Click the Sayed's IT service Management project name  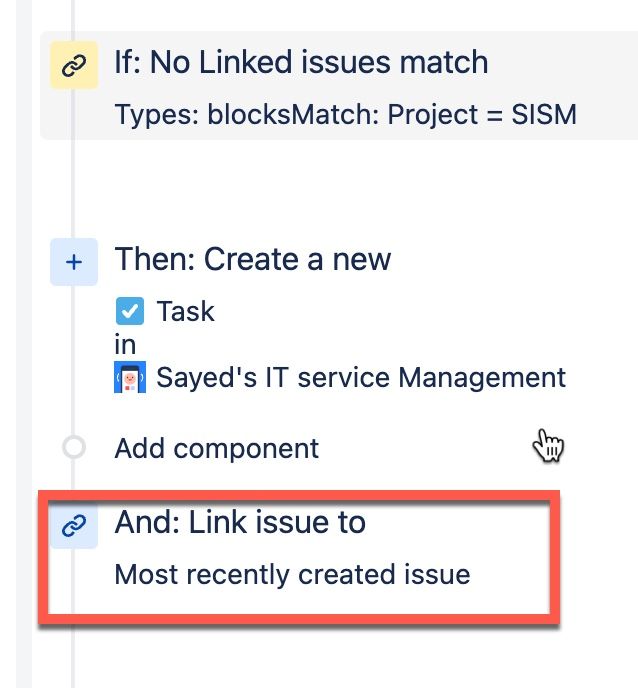pos(361,377)
